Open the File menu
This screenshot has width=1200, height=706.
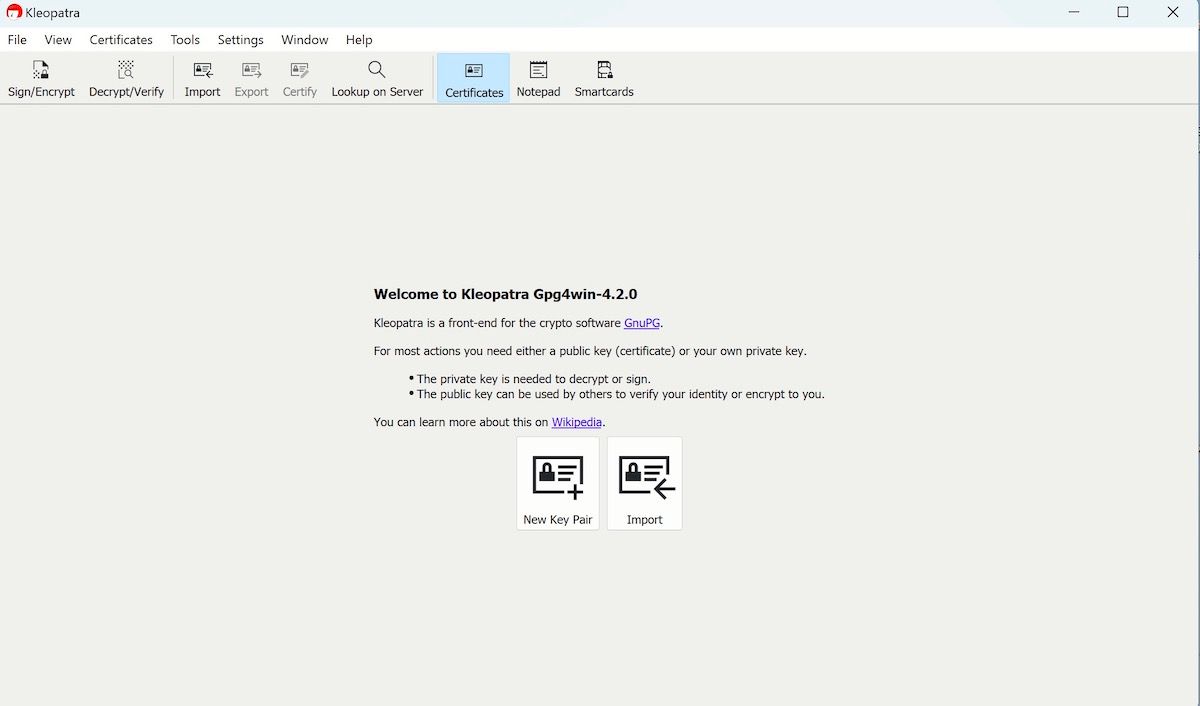coord(17,40)
